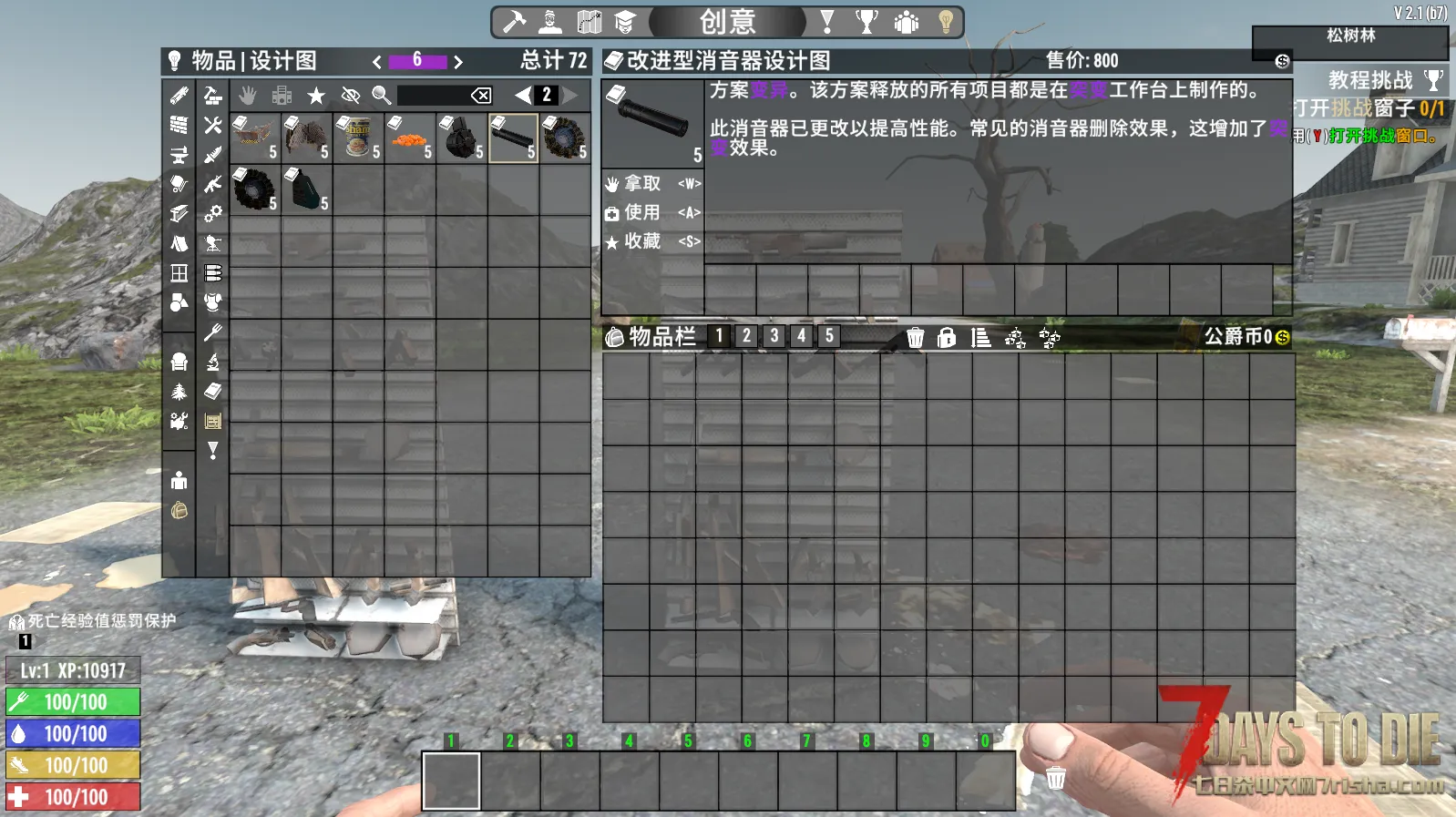The width and height of the screenshot is (1456, 817).
Task: Select the wrench and screwdriver tools category
Action: point(213,125)
